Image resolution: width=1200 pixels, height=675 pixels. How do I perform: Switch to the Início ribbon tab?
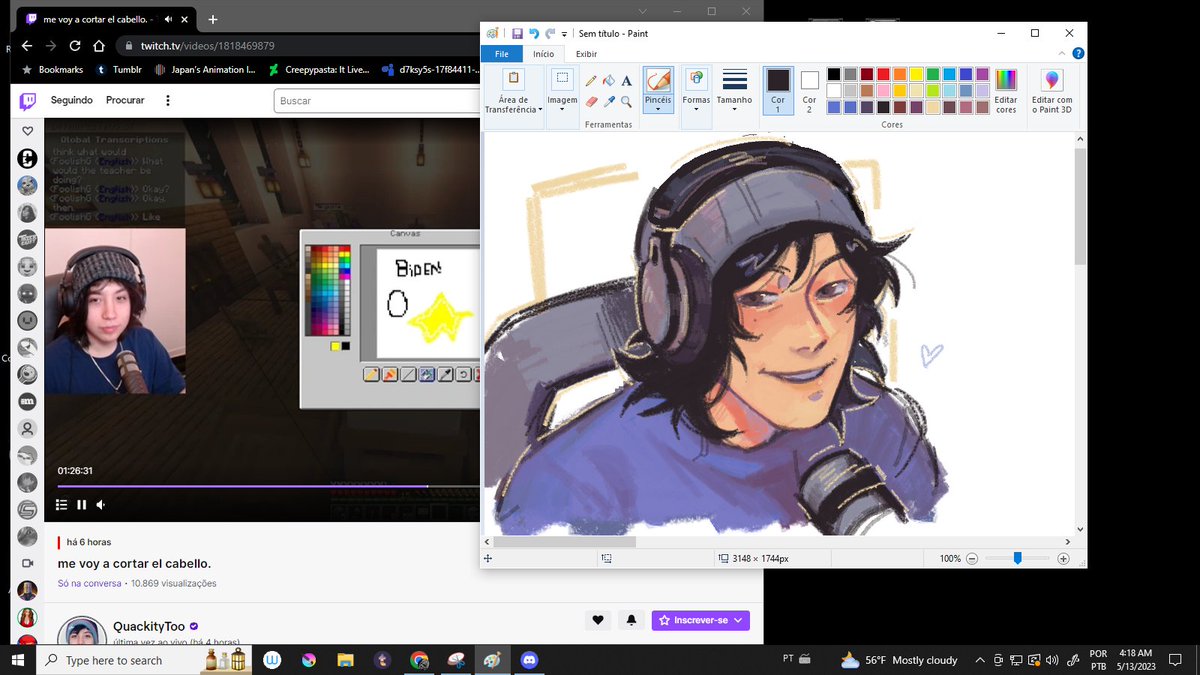[x=544, y=54]
